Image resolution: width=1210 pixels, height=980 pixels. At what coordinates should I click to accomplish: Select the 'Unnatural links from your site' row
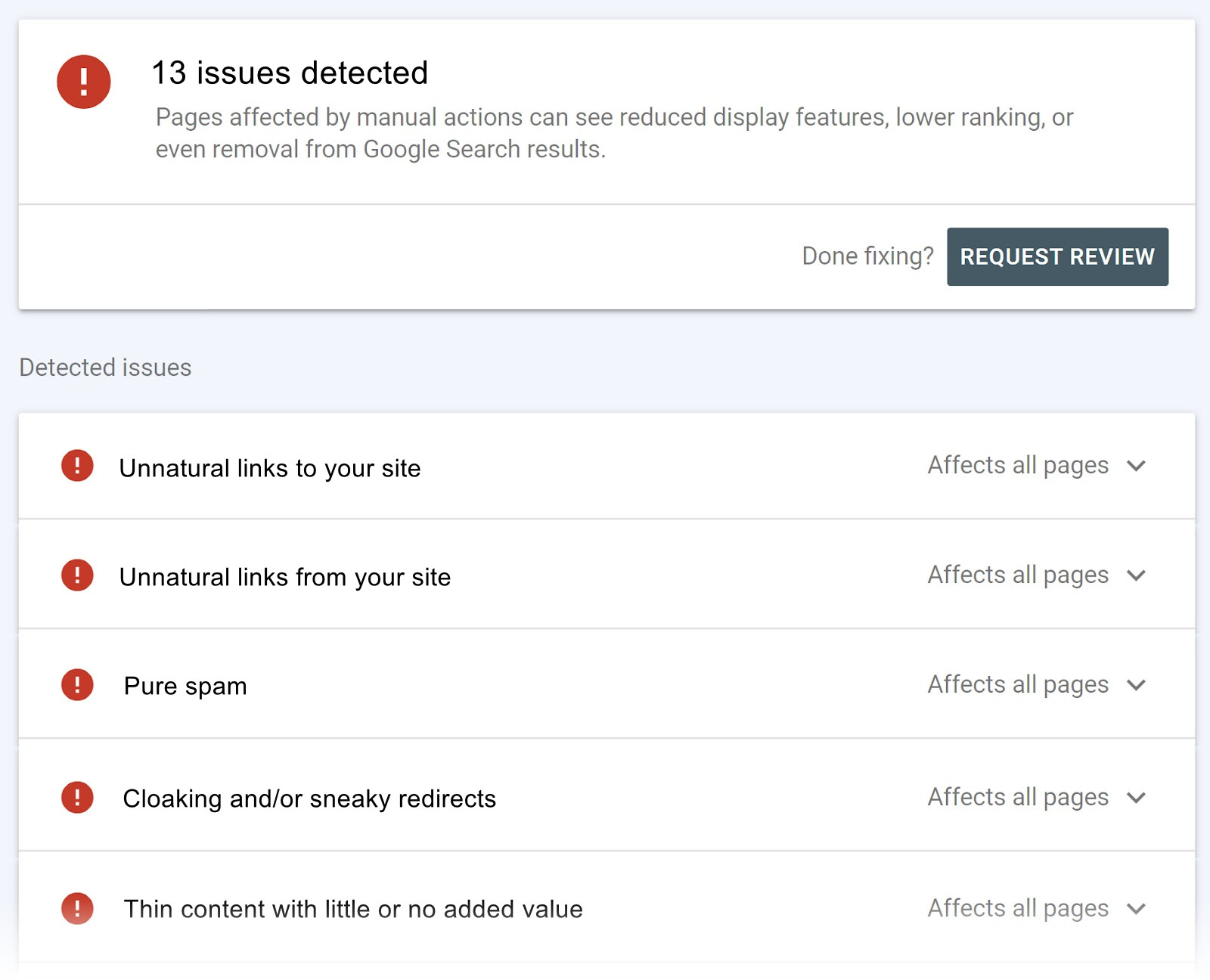(x=285, y=576)
